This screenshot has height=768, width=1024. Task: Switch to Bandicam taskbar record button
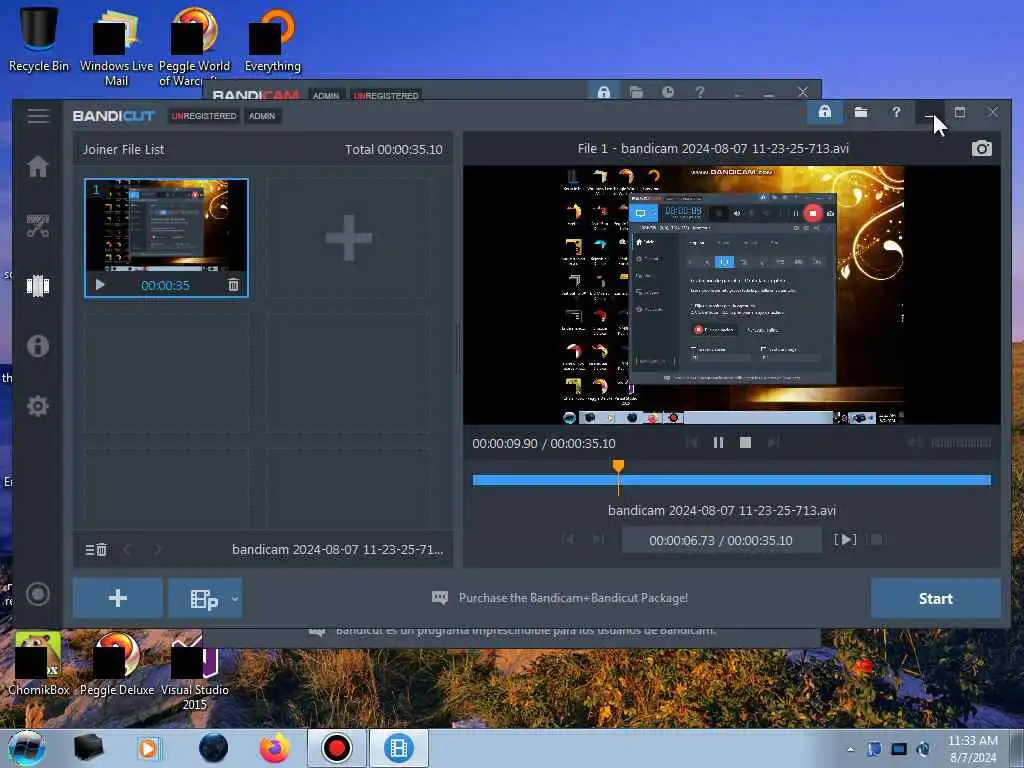coord(337,748)
